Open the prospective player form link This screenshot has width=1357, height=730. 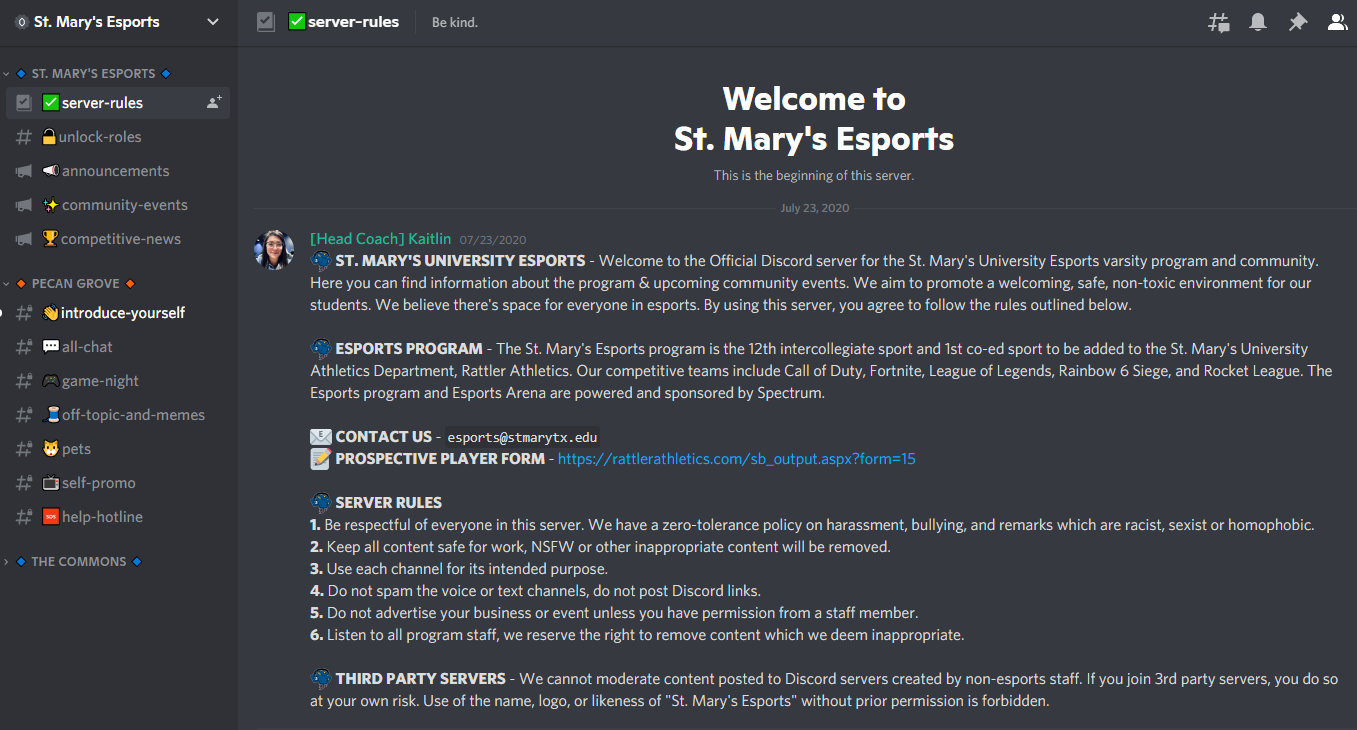pos(736,459)
